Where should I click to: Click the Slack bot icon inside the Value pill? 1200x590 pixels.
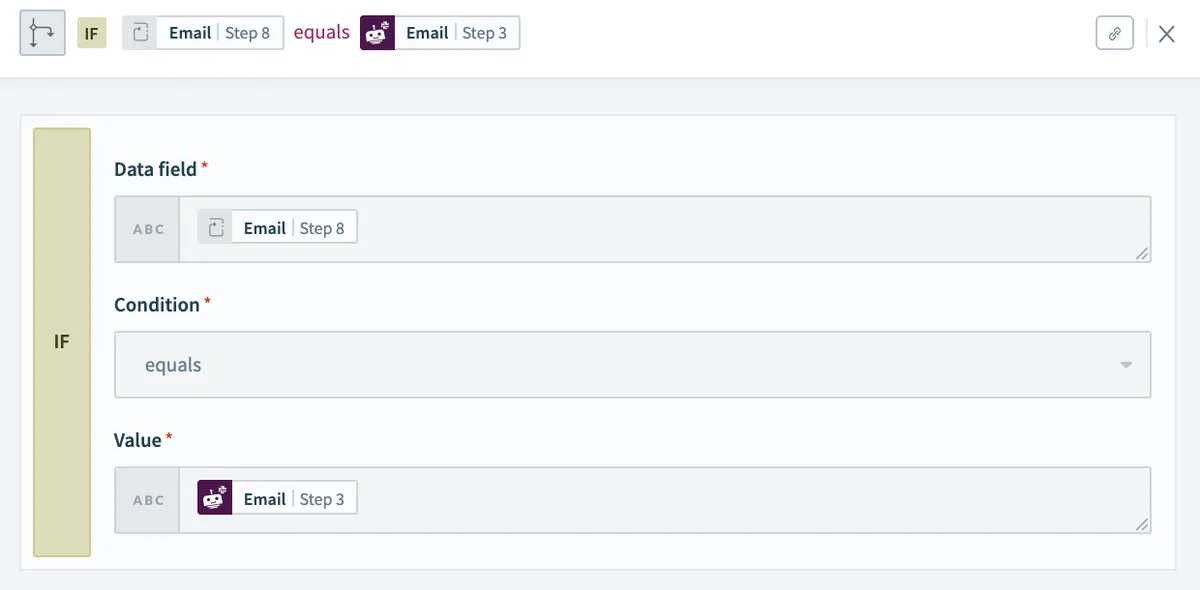[x=215, y=499]
